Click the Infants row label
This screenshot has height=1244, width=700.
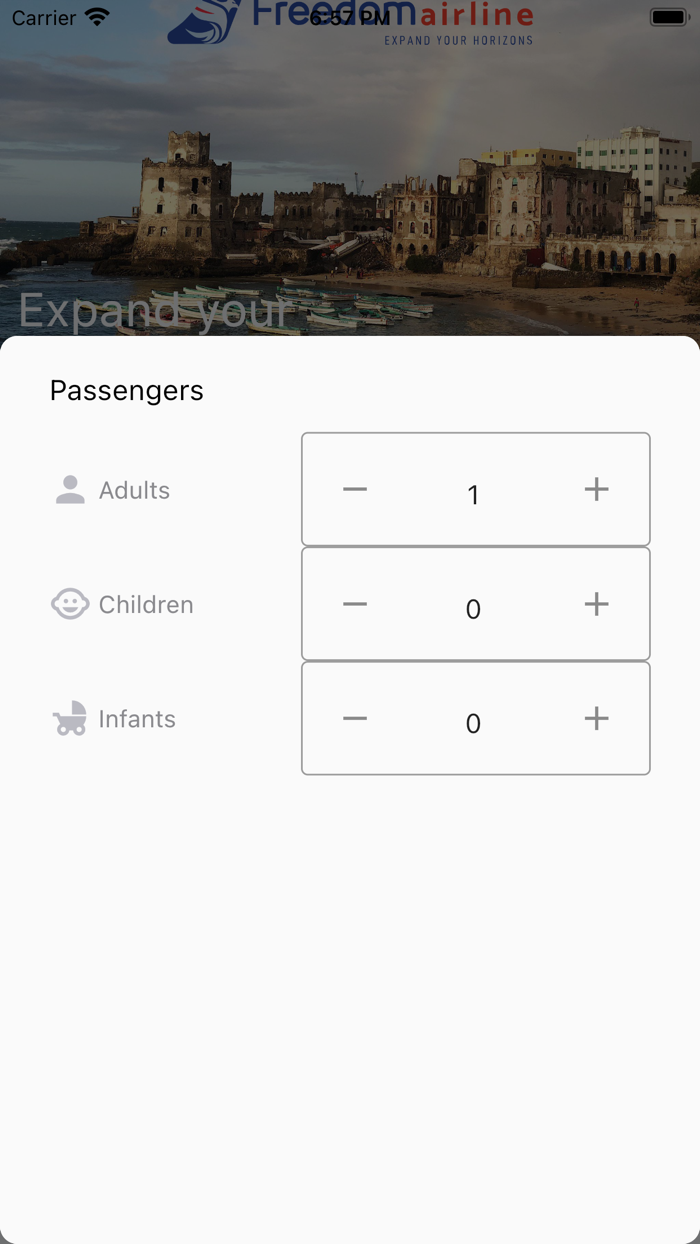[137, 718]
